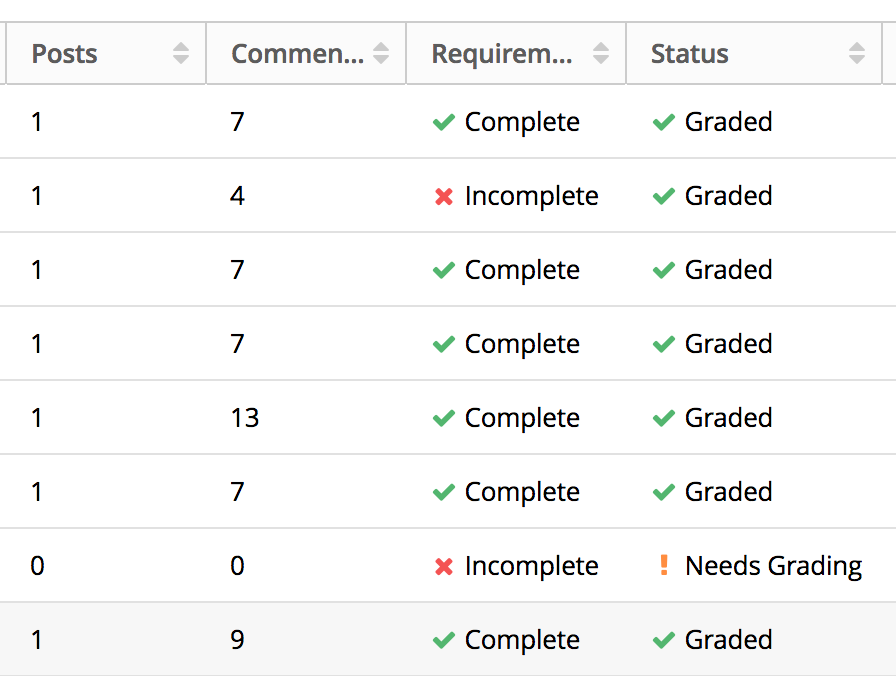
Task: Select the Posts column header label
Action: (x=65, y=54)
